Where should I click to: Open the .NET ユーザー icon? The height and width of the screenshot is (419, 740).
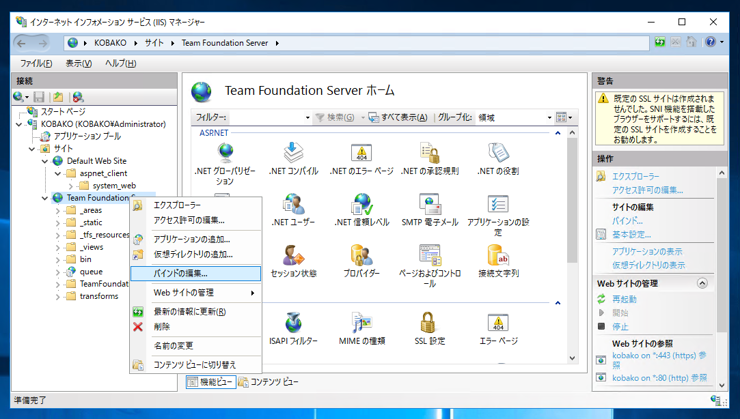294,210
